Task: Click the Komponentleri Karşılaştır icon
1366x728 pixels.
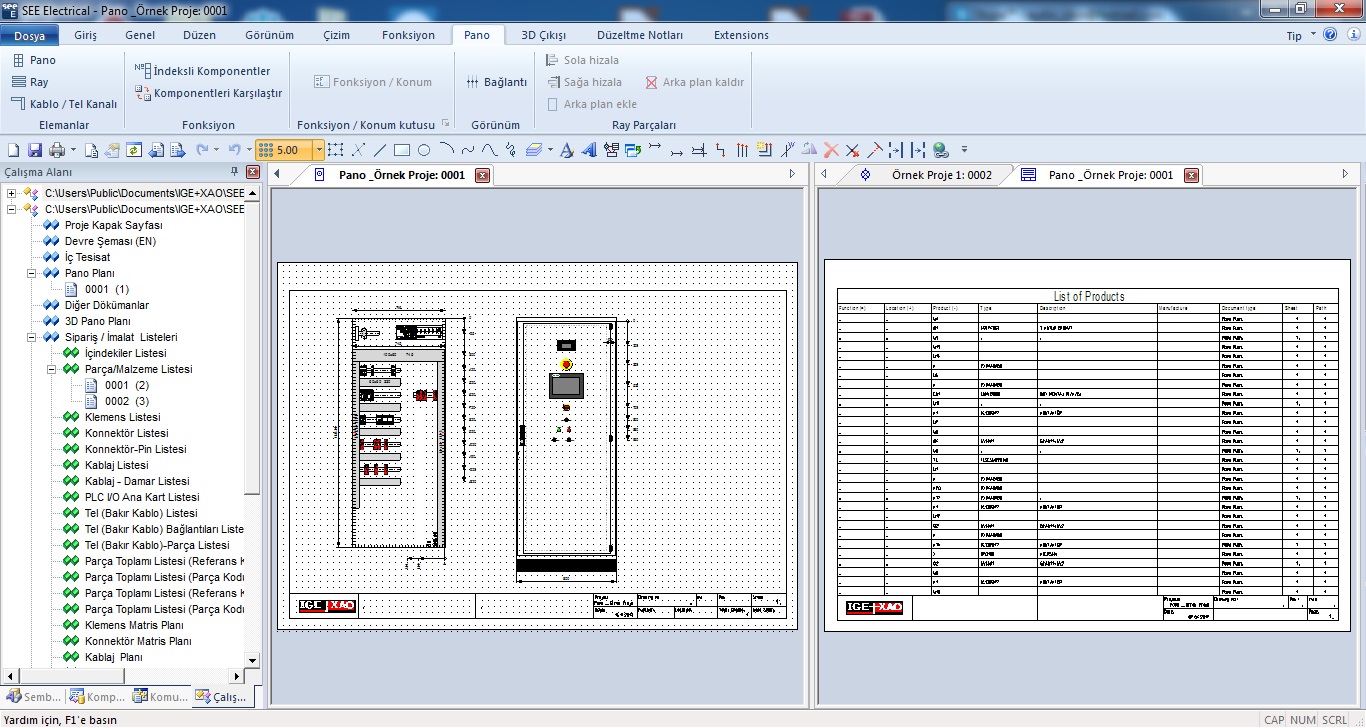Action: (141, 93)
